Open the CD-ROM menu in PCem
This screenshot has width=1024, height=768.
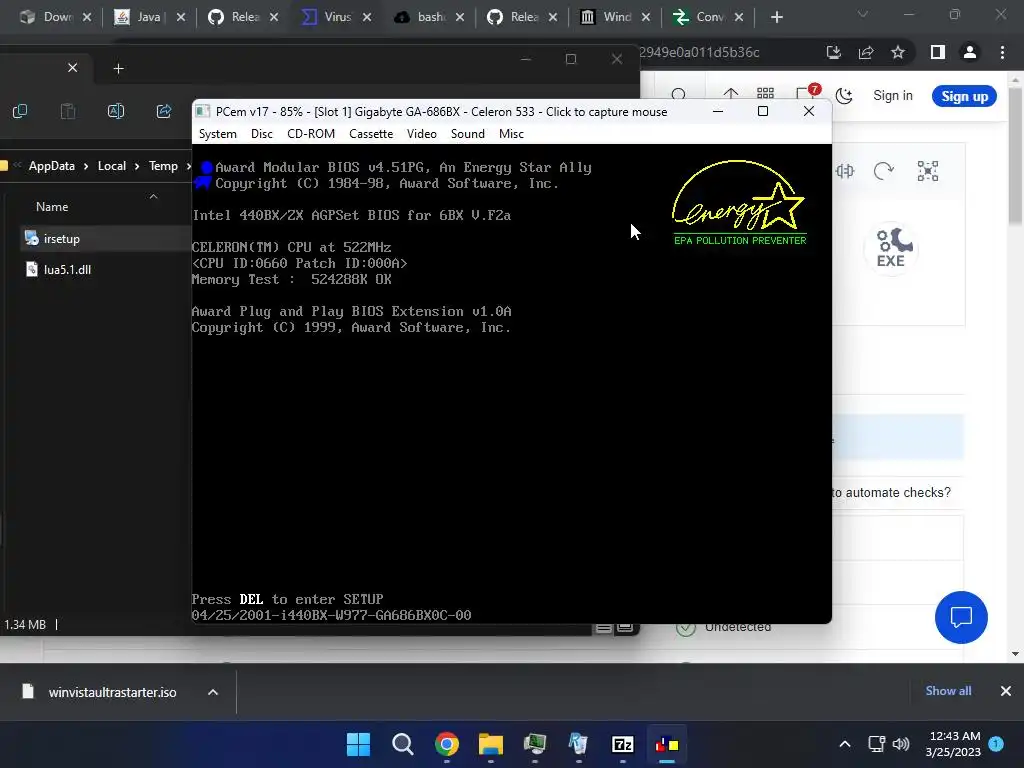[311, 134]
